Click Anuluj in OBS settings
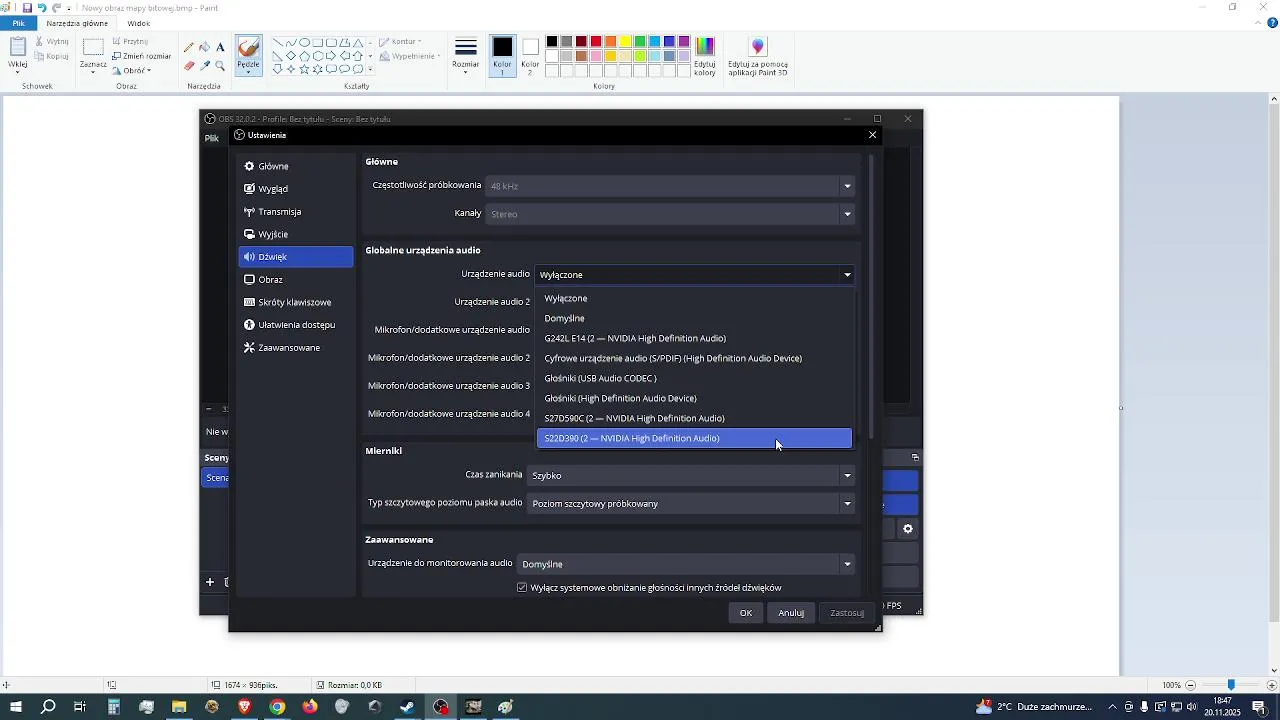1280x720 pixels. tap(791, 613)
